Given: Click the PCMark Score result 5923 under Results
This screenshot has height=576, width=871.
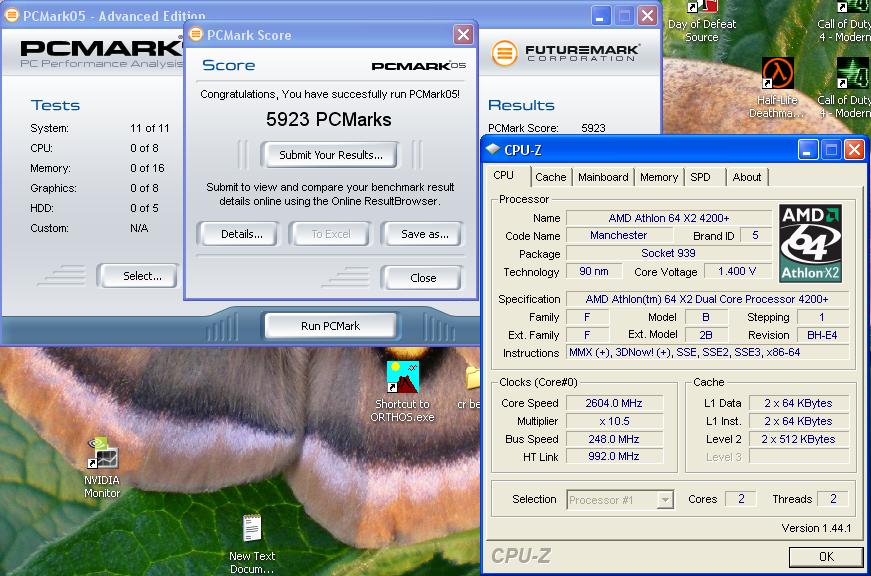Looking at the screenshot, I should click(x=593, y=128).
